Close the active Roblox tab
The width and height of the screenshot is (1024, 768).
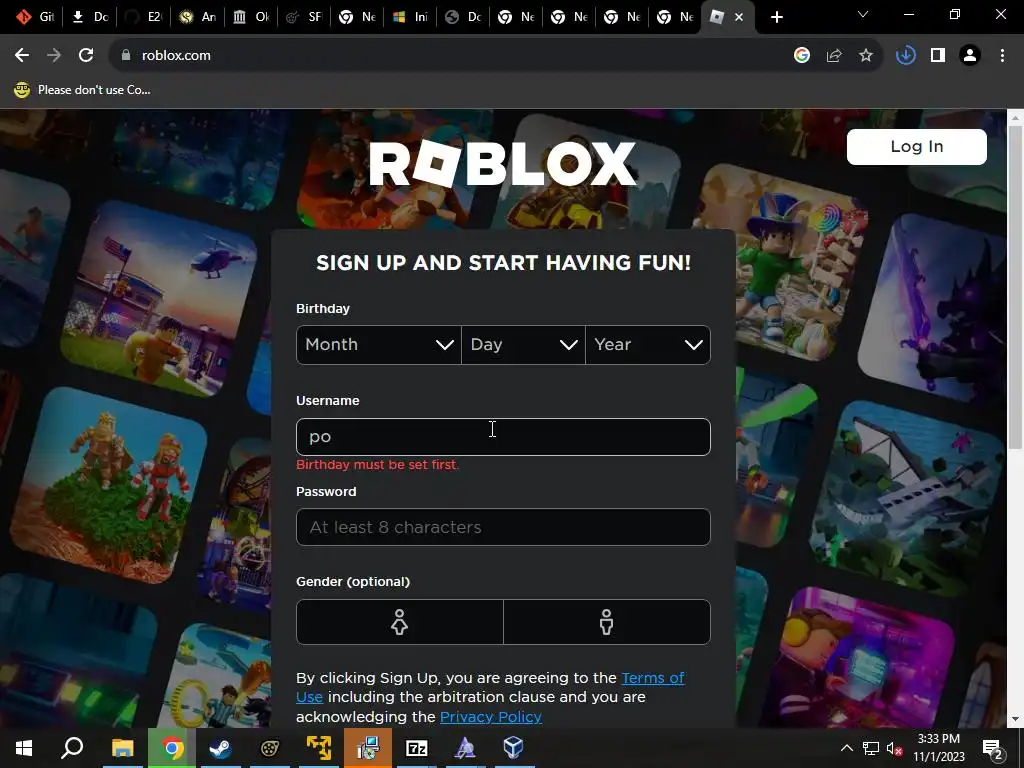[739, 17]
